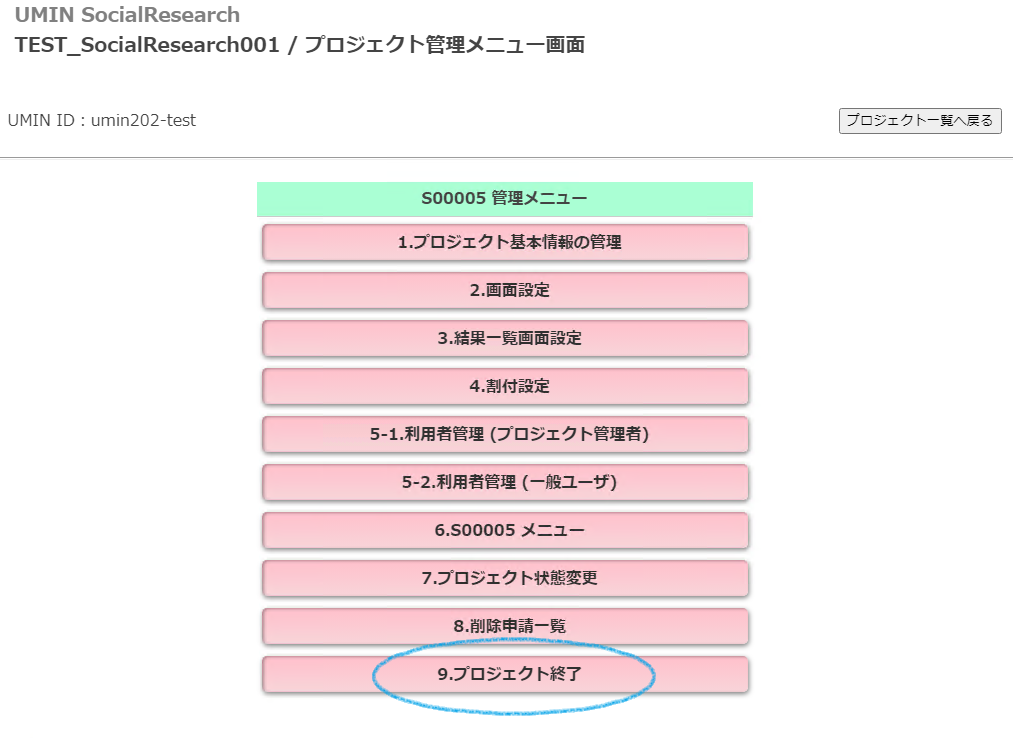Open 5-2.利用者管理 (一般ユーザ)
This screenshot has width=1013, height=738.
(505, 482)
